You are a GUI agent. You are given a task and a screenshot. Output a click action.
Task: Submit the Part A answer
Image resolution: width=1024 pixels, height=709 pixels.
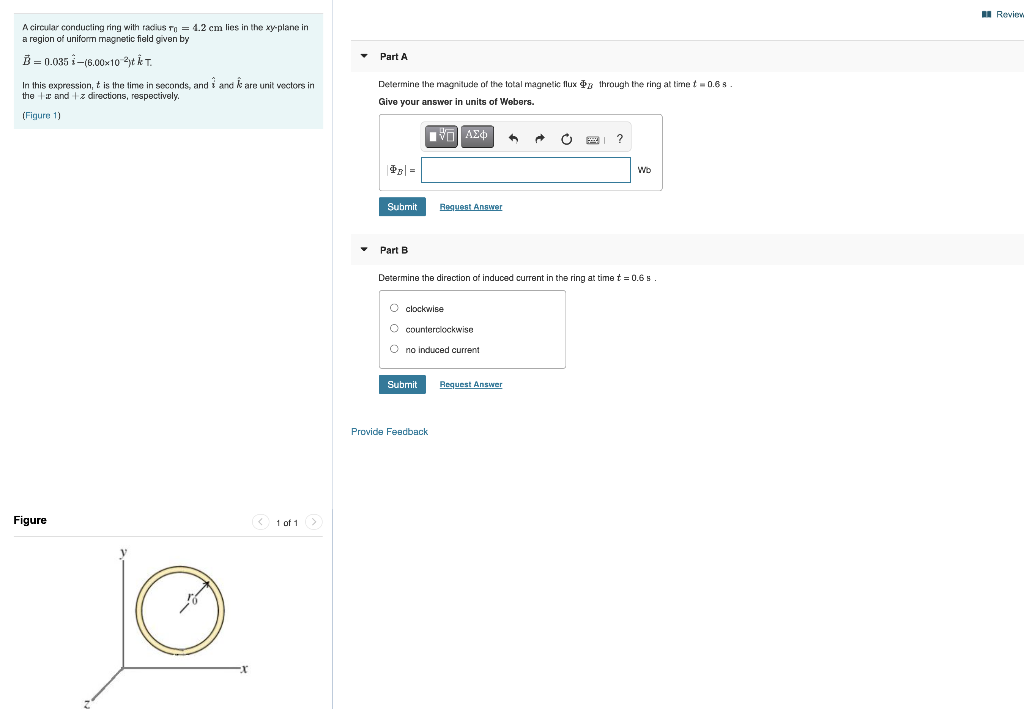[402, 206]
